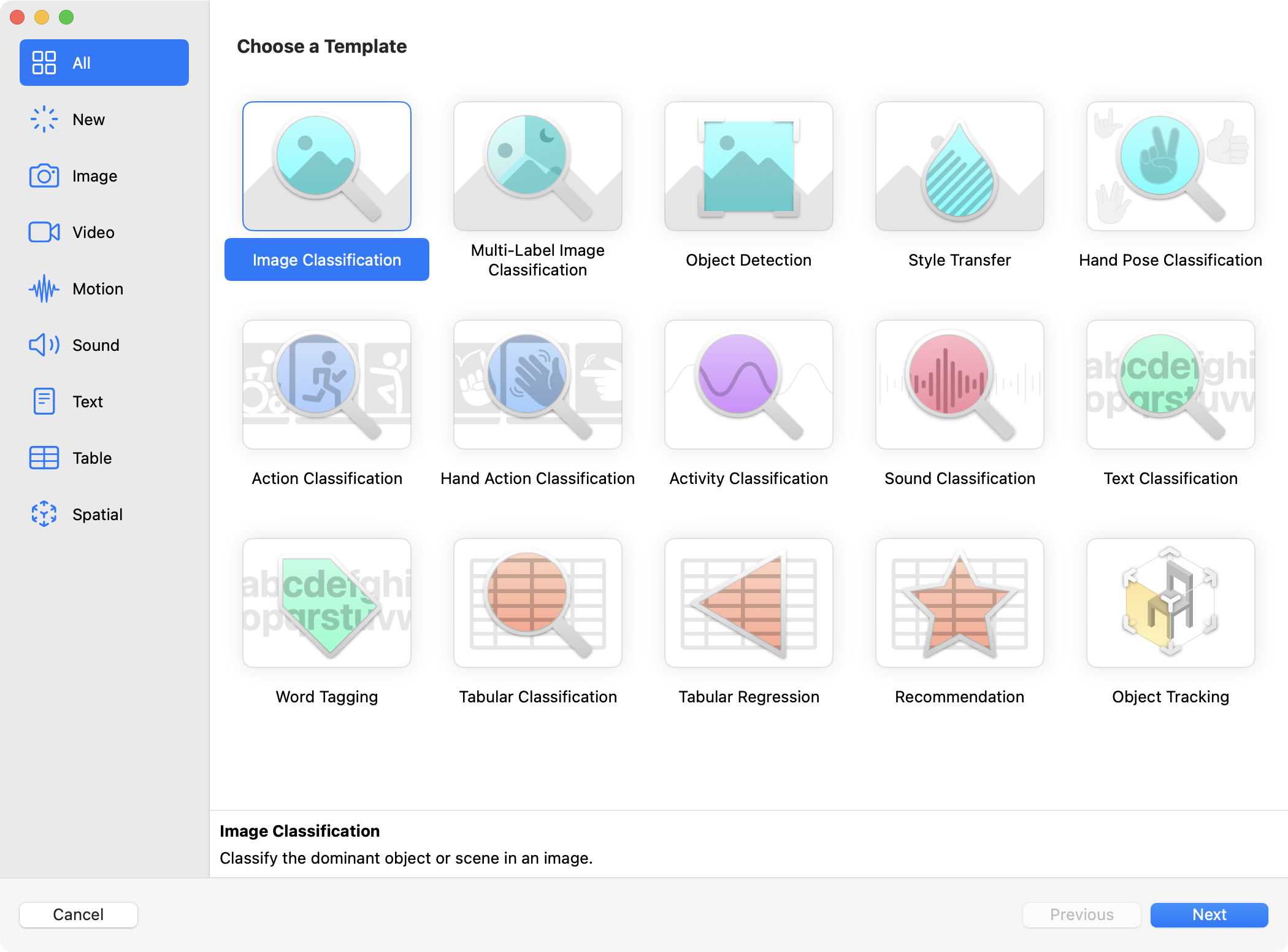Choose the Word Tagging template
Image resolution: width=1288 pixels, height=952 pixels.
click(x=327, y=603)
